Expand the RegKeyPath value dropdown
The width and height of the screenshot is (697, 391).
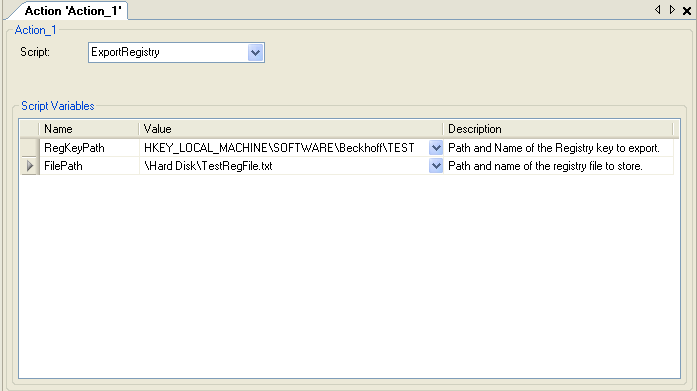[436, 148]
